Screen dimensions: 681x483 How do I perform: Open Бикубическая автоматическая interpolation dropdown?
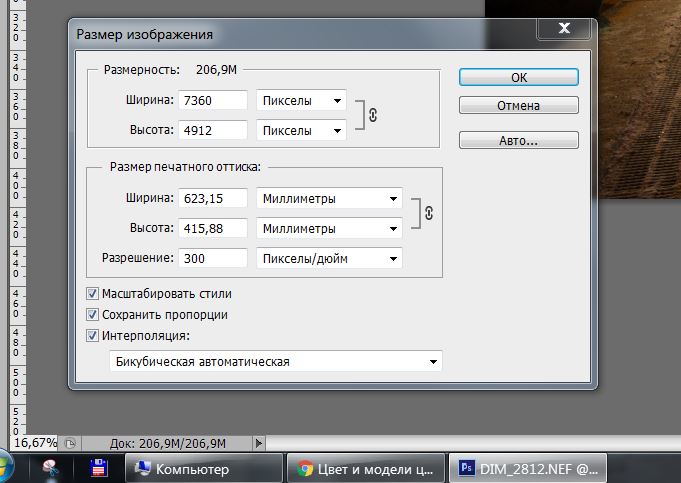276,361
